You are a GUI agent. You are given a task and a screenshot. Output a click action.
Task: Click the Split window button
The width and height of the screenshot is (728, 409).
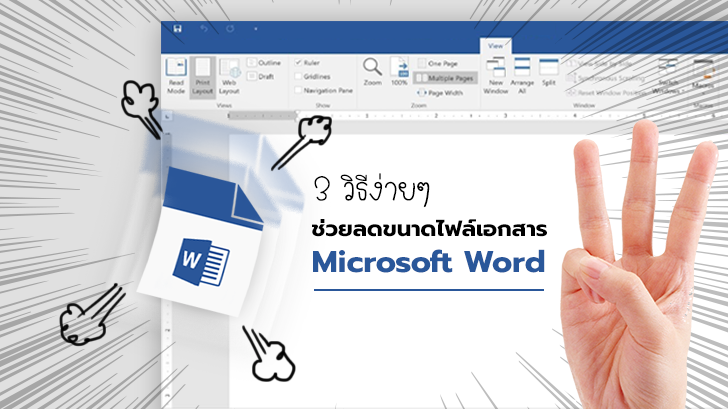point(548,72)
